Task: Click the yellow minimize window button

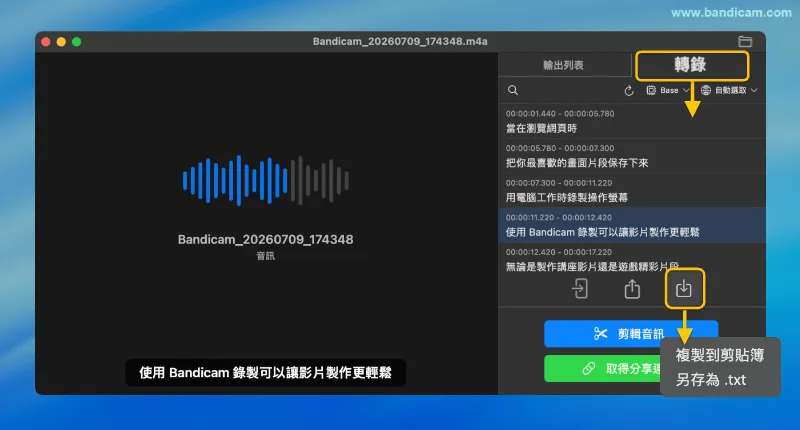Action: [x=61, y=42]
